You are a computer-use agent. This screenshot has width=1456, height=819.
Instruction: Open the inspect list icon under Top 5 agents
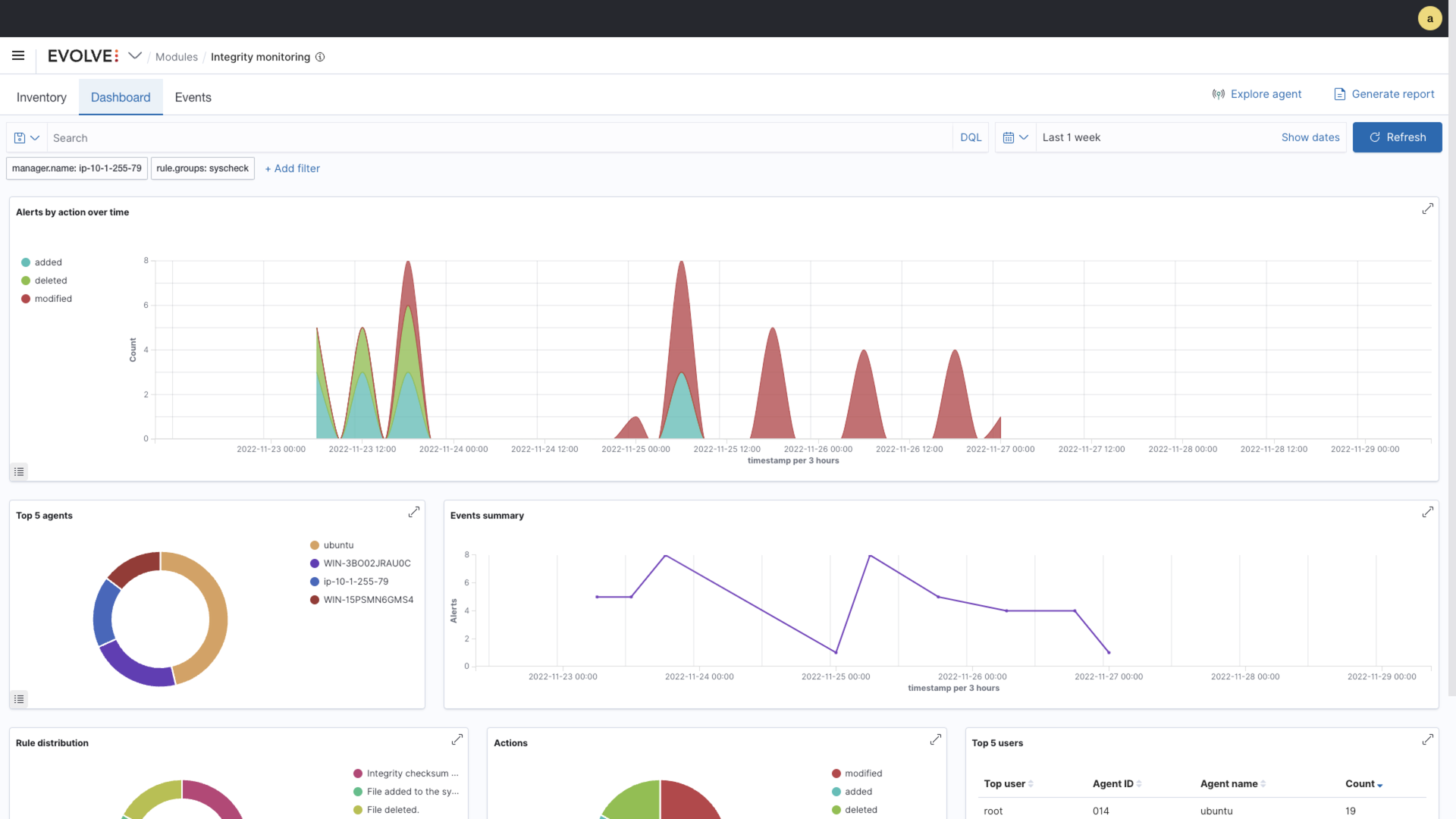point(19,698)
